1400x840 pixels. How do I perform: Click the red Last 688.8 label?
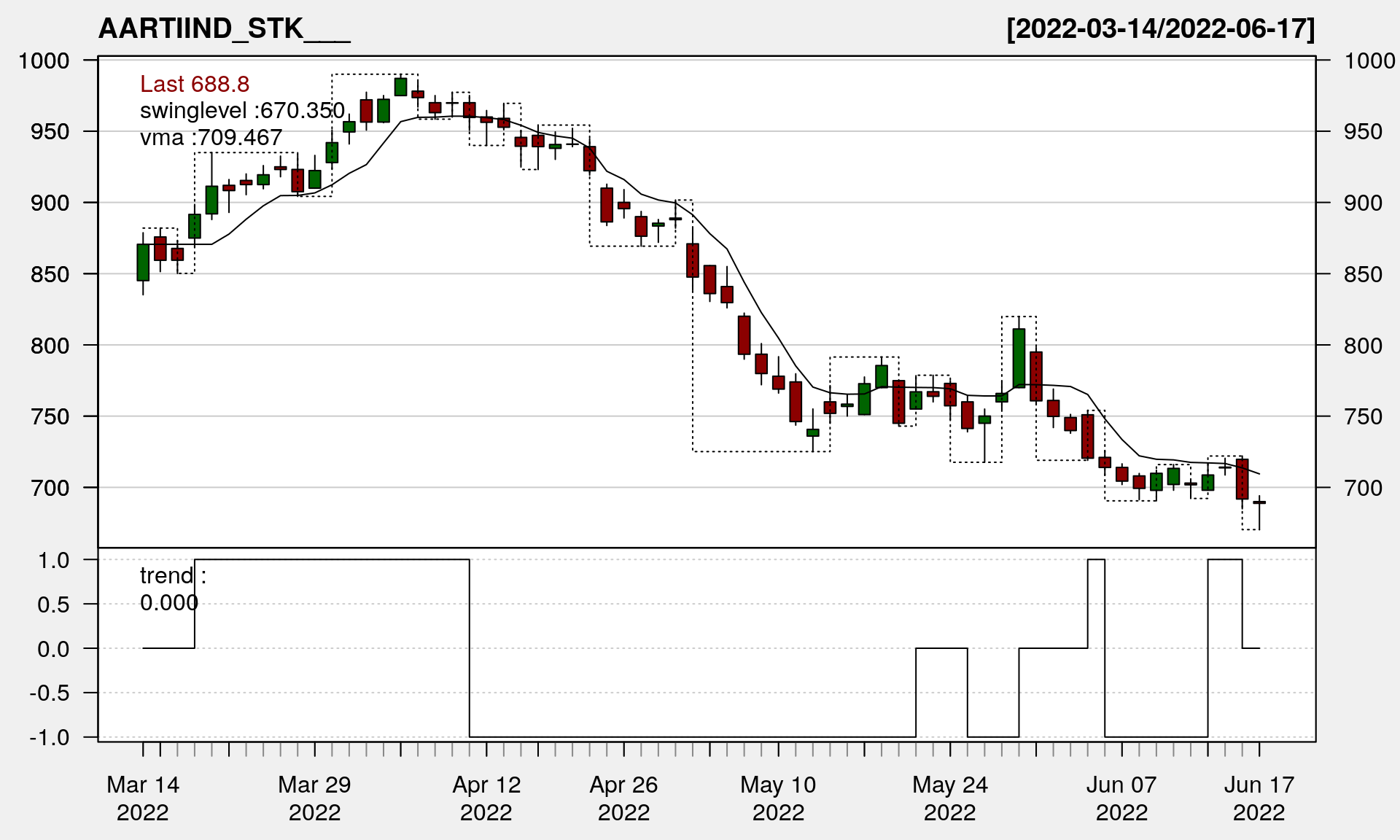pos(195,85)
